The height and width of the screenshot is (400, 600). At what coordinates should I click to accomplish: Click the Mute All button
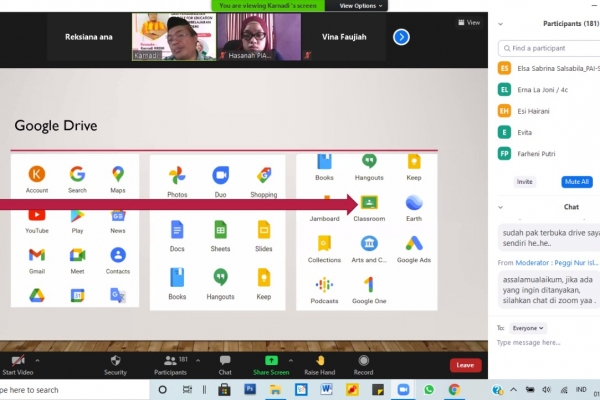click(577, 182)
